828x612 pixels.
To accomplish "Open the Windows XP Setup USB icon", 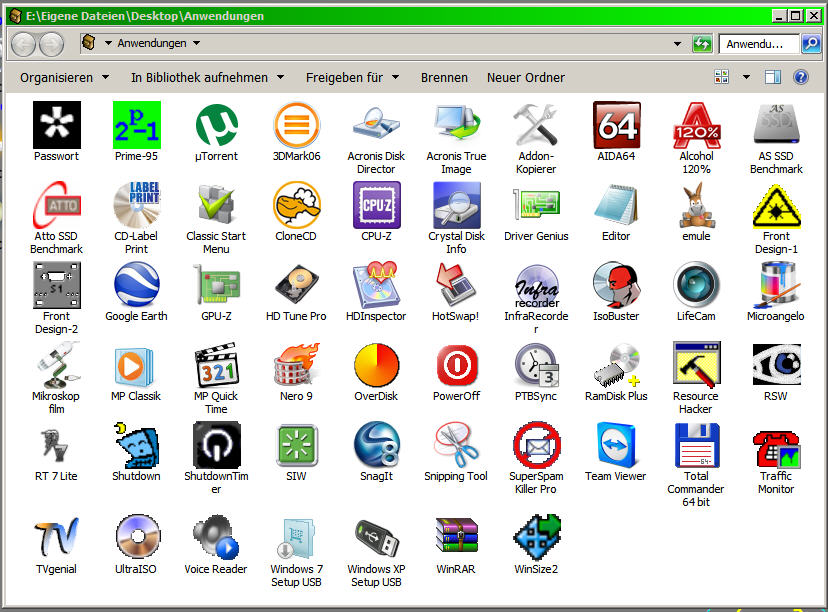I will click(x=376, y=538).
